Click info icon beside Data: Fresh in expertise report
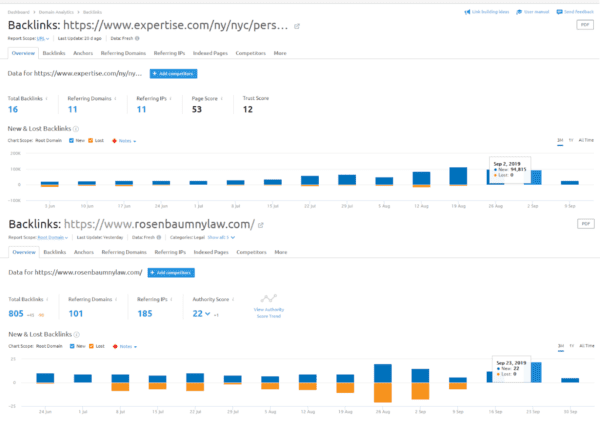Viewport: 600px width, 429px height. click(x=137, y=38)
